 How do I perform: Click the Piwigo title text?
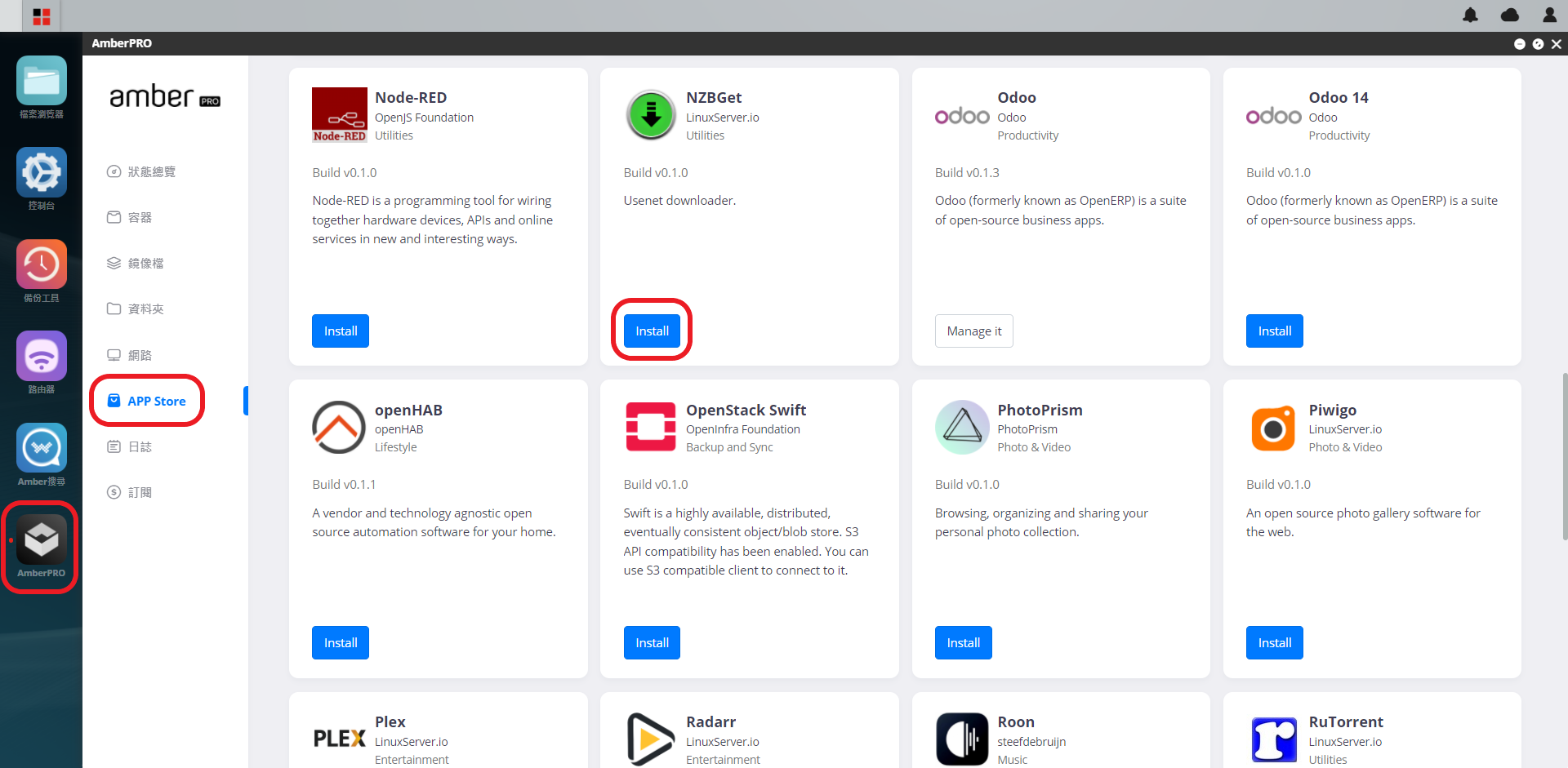(1333, 410)
